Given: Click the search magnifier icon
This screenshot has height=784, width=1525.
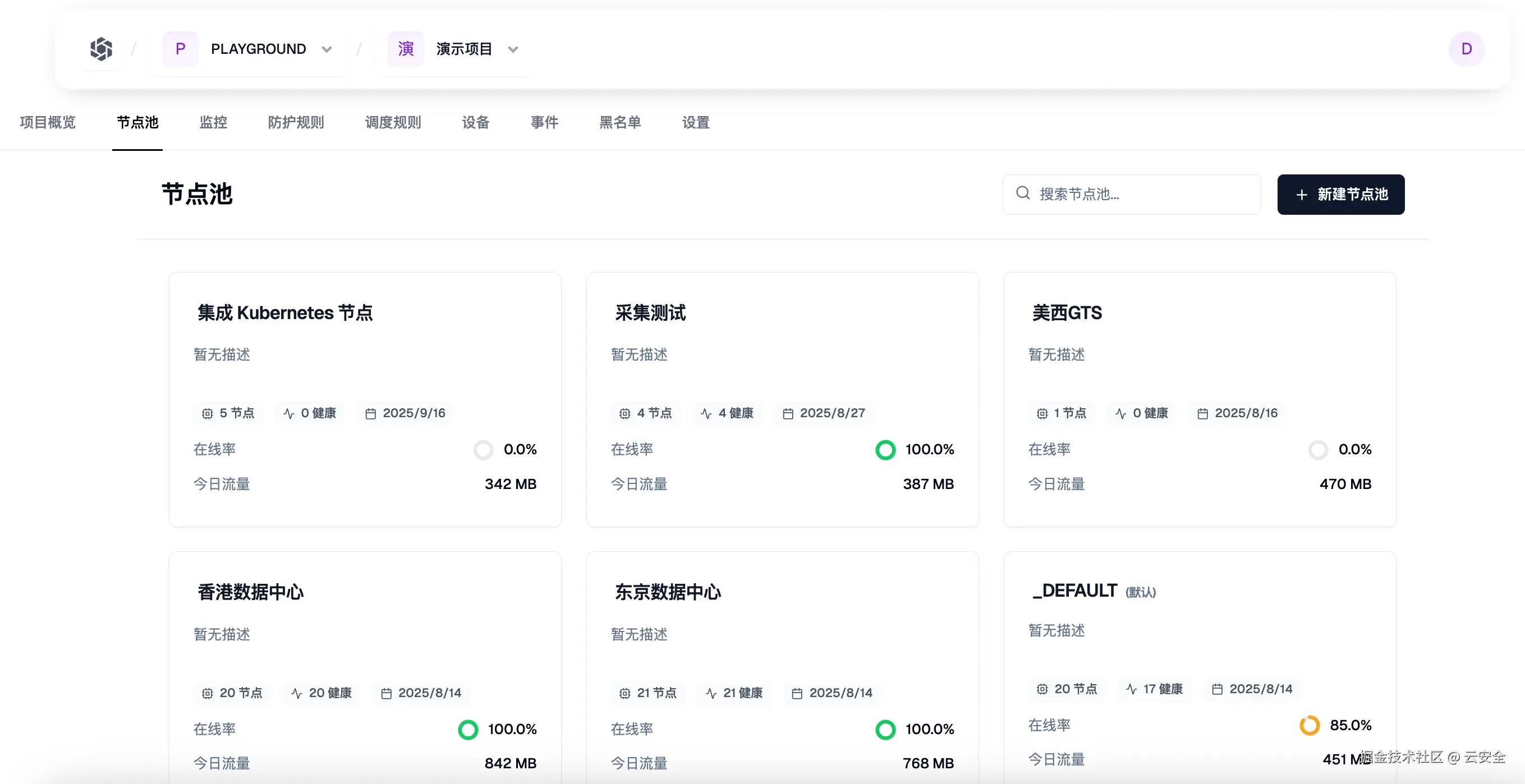Looking at the screenshot, I should (1022, 193).
